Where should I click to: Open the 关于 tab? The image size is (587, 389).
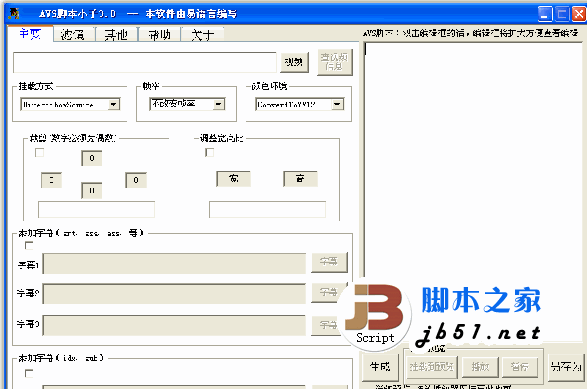coord(203,35)
